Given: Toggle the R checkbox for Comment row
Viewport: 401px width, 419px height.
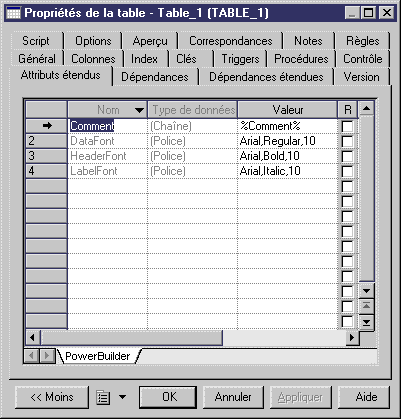Looking at the screenshot, I should [x=347, y=126].
